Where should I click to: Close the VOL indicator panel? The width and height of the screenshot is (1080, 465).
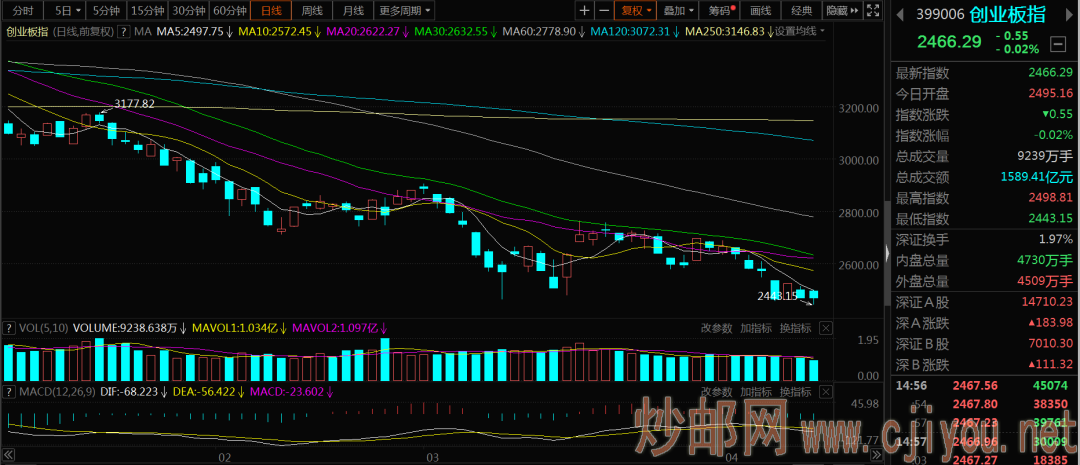(827, 328)
